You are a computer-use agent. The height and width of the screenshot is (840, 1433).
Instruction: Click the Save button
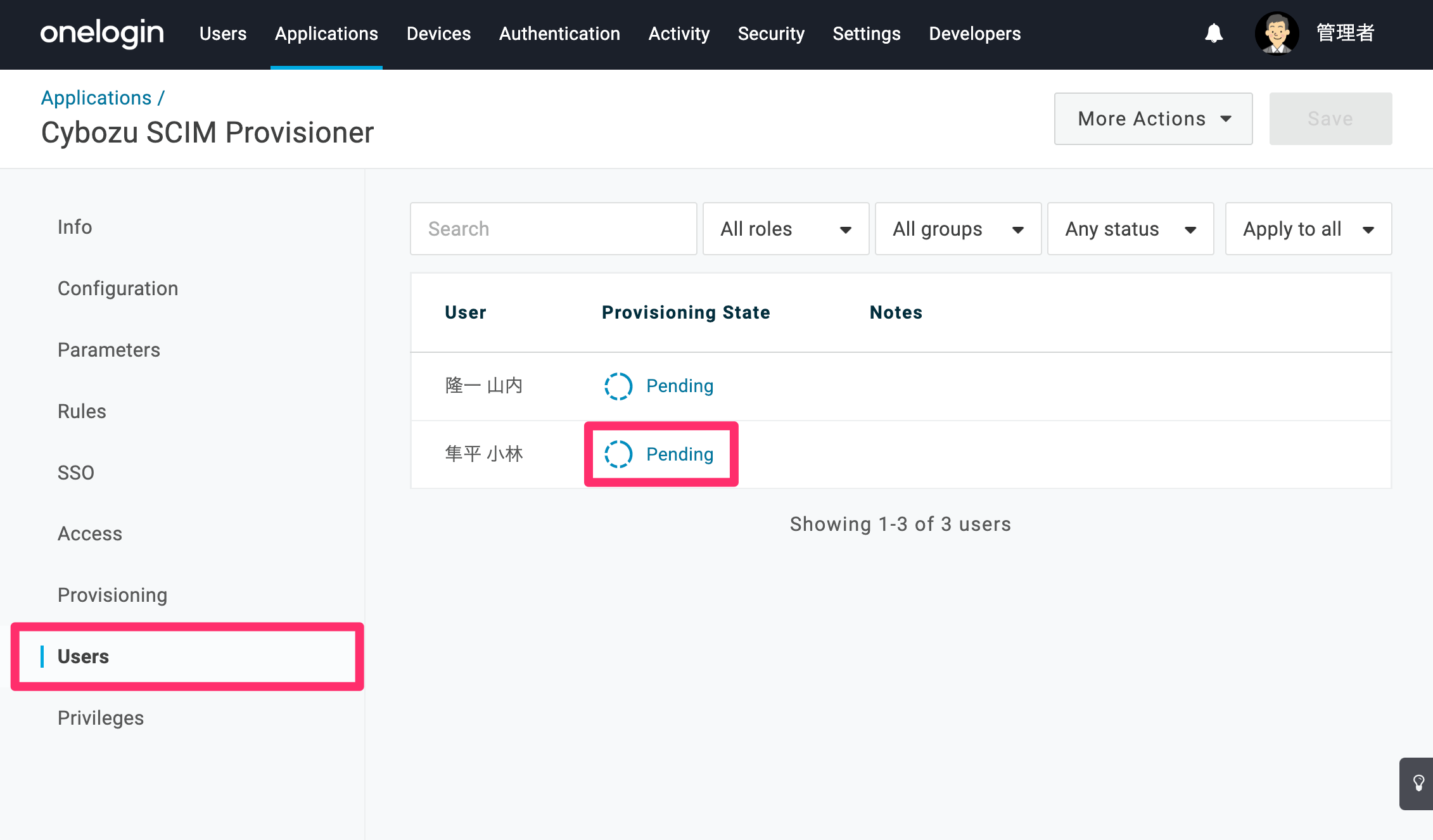point(1330,118)
